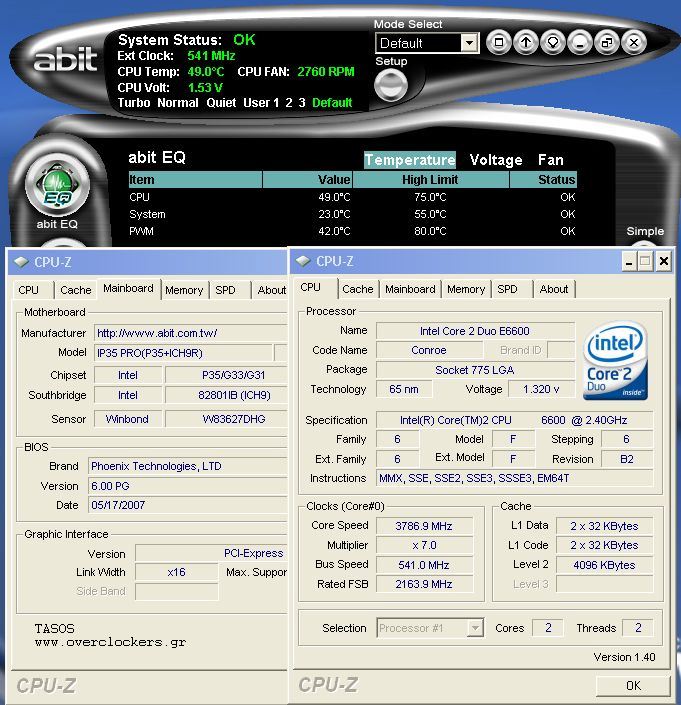The image size is (681, 705).
Task: Click the Intel Core 2 Duo logo
Action: (x=615, y=361)
